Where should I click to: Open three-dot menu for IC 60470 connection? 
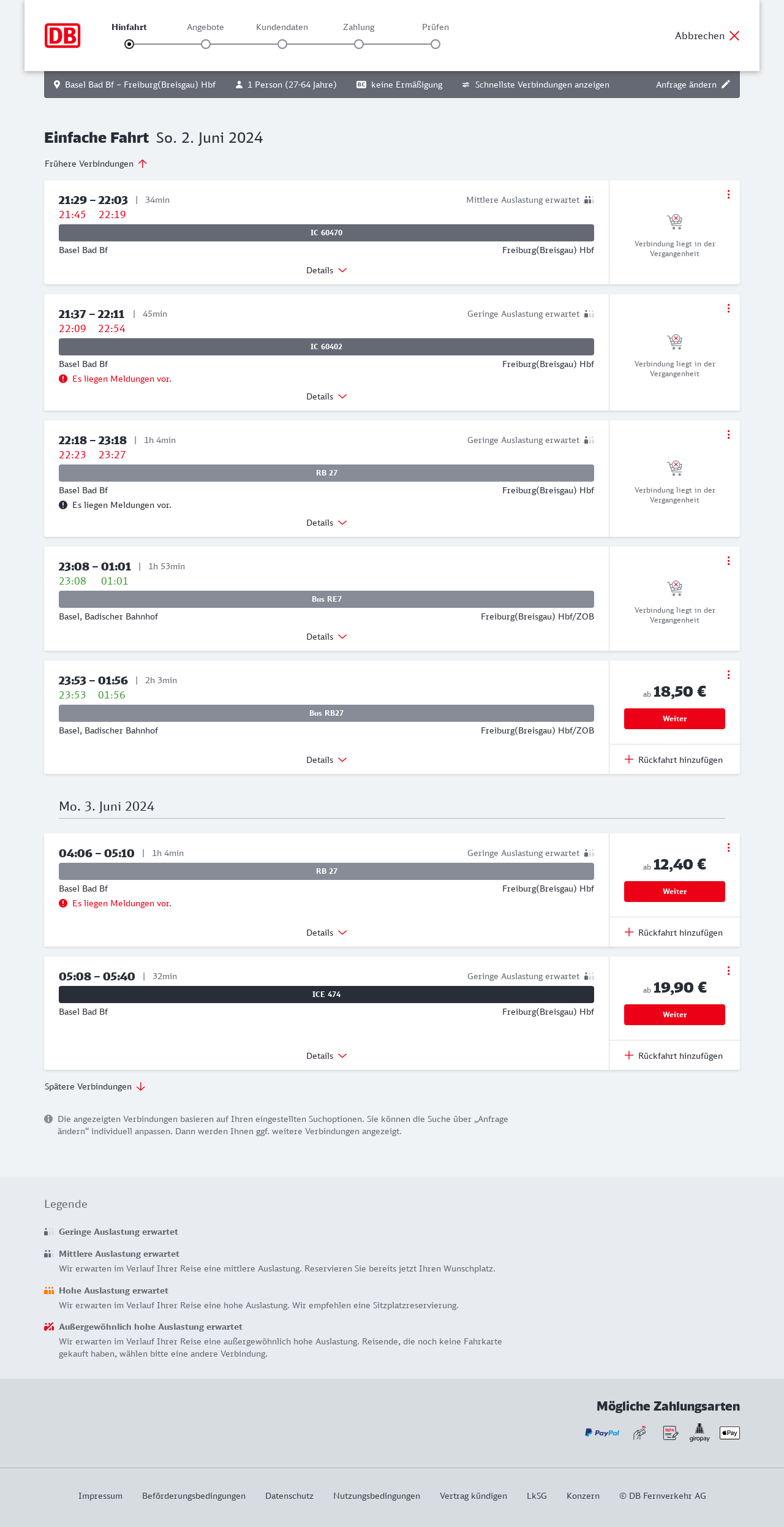728,194
